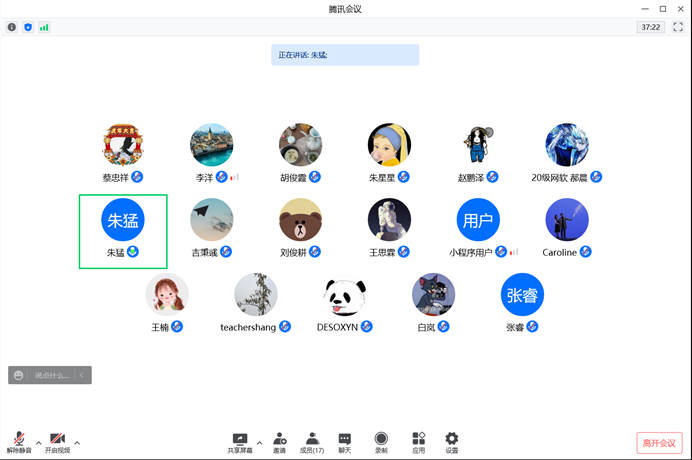
Task: Click the Share Screen (共享屏幕) icon
Action: tap(240, 439)
